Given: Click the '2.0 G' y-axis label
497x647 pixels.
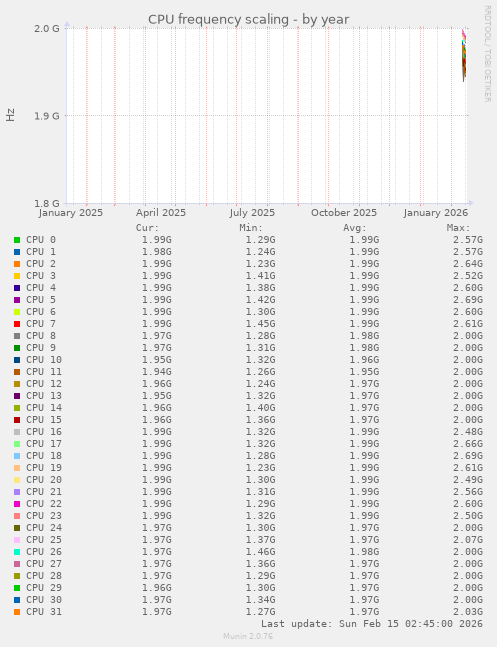Looking at the screenshot, I should coord(47,28).
